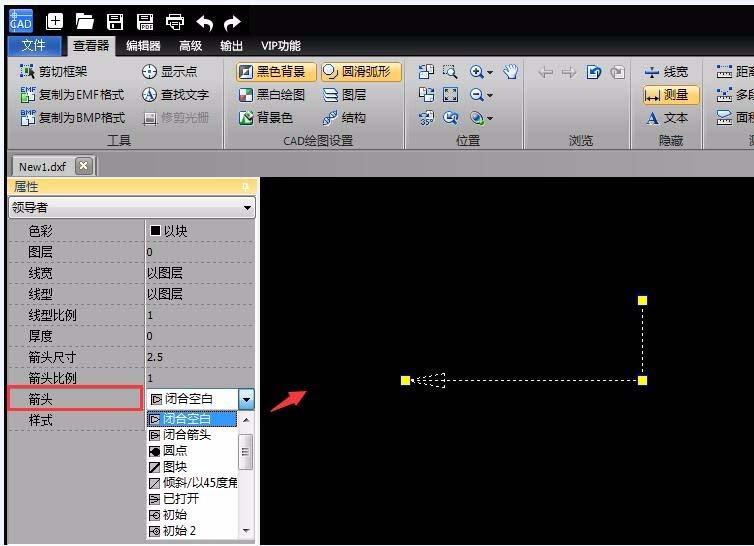The width and height of the screenshot is (754, 546).
Task: Choose 已打开 arrow style
Action: point(192,499)
